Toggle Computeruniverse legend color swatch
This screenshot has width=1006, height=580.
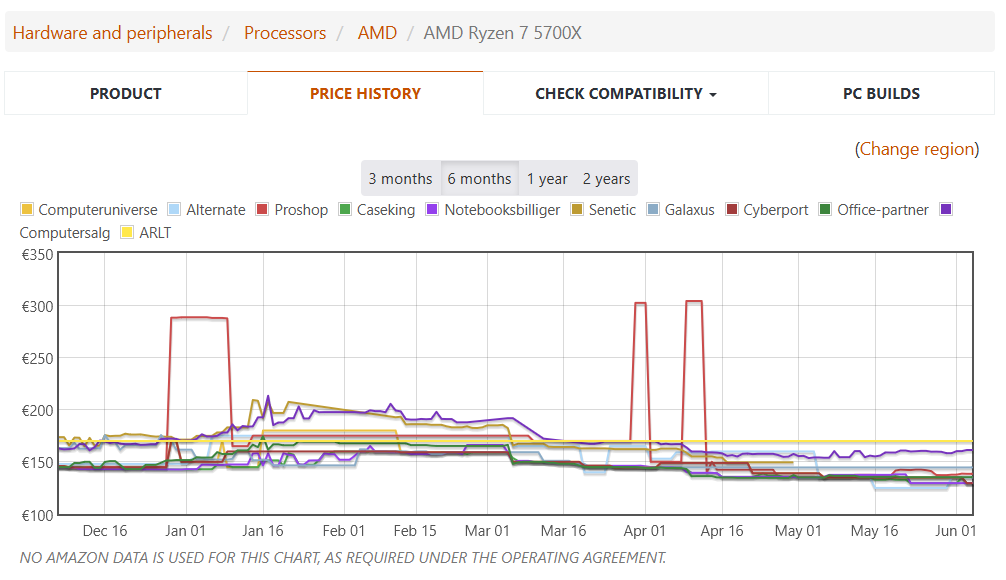[26, 209]
